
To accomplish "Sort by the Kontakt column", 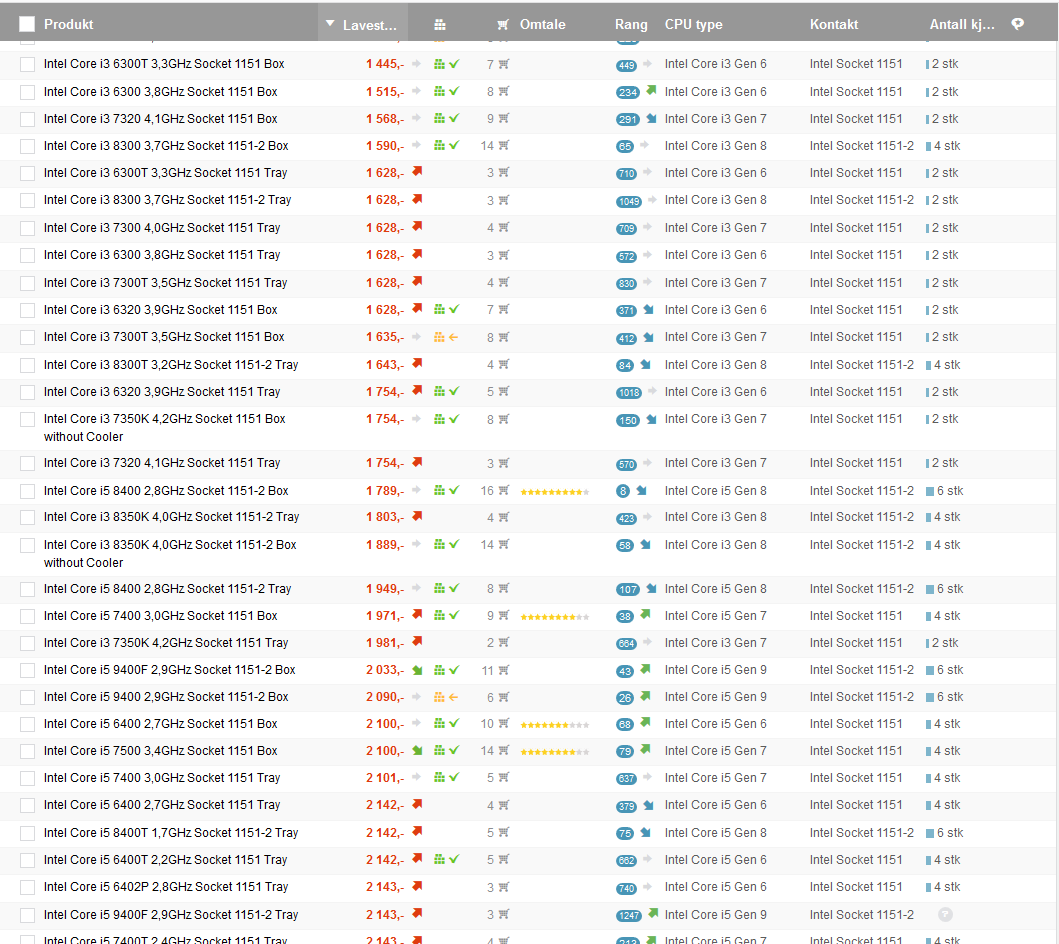I will click(x=834, y=24).
